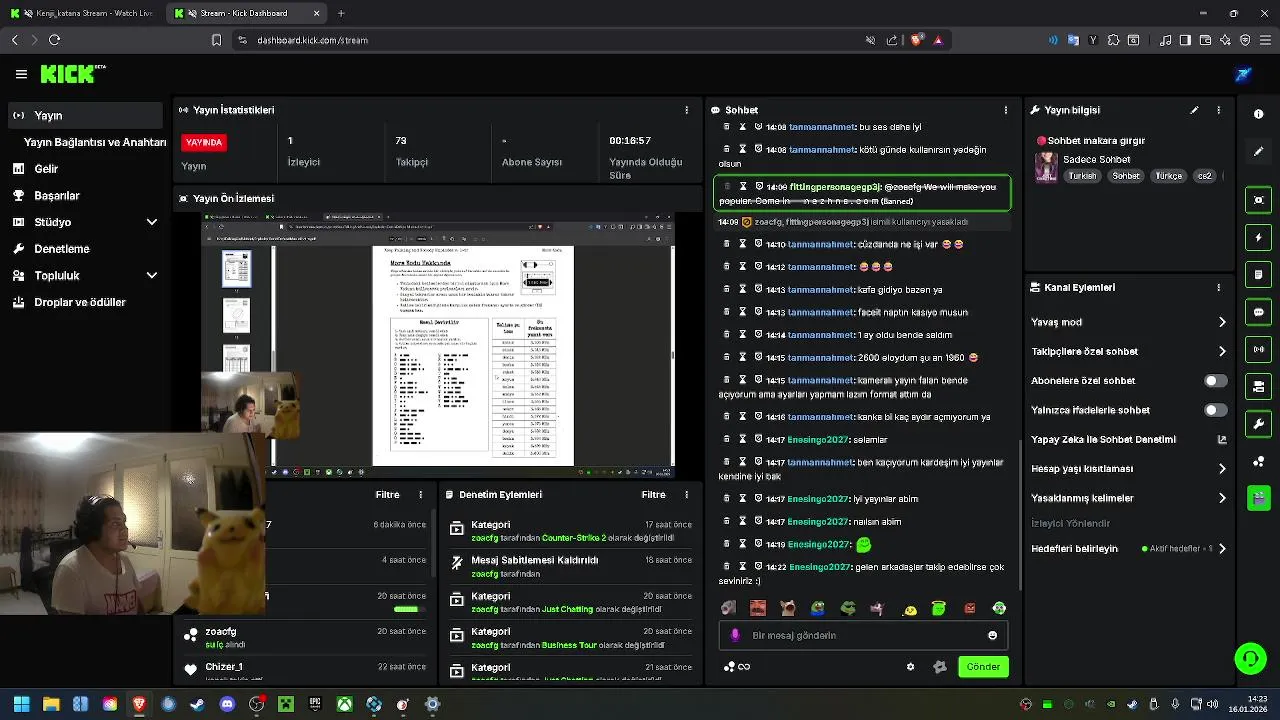This screenshot has width=1280, height=720.
Task: Click the Gönder send button
Action: tap(983, 666)
